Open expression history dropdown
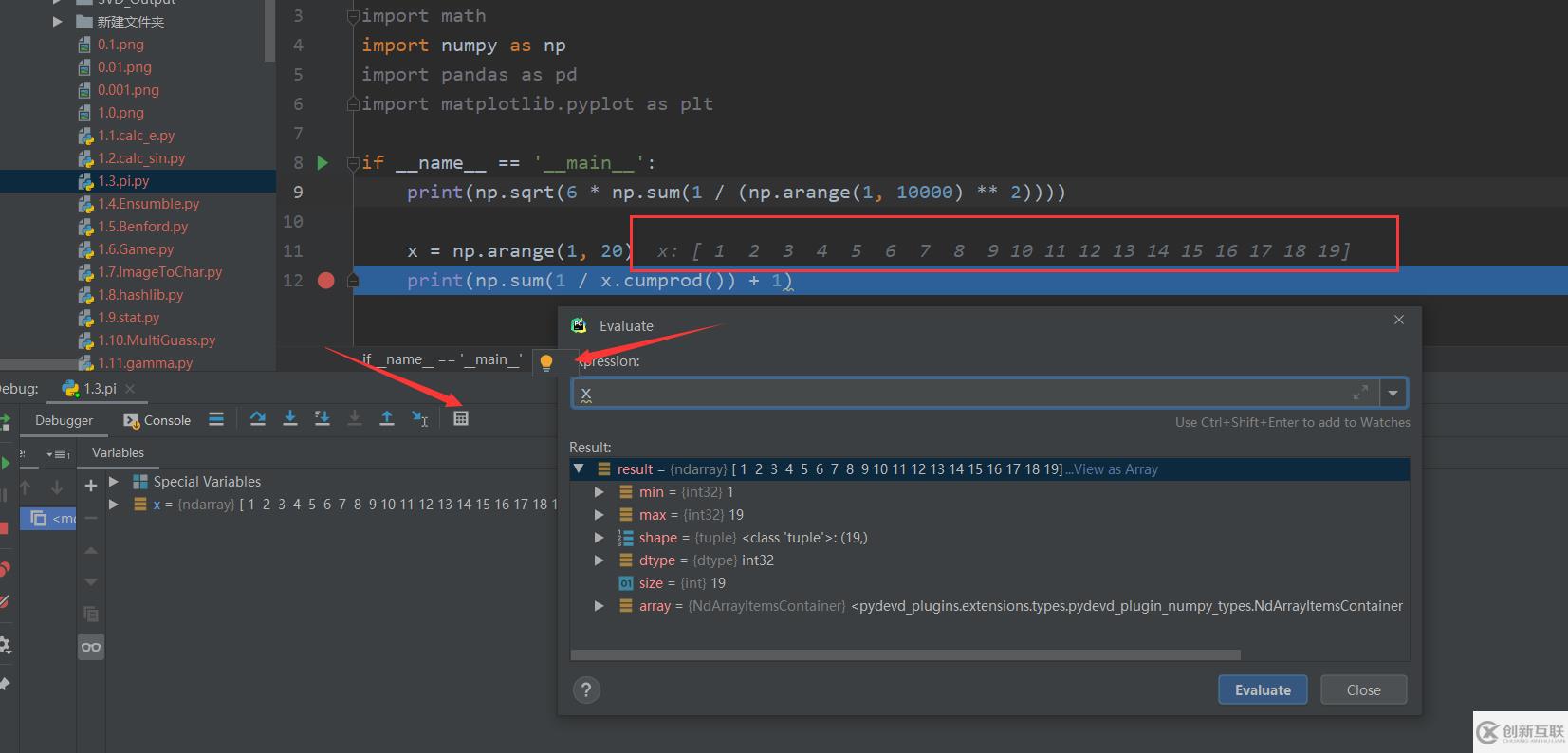The width and height of the screenshot is (1568, 753). [1393, 393]
